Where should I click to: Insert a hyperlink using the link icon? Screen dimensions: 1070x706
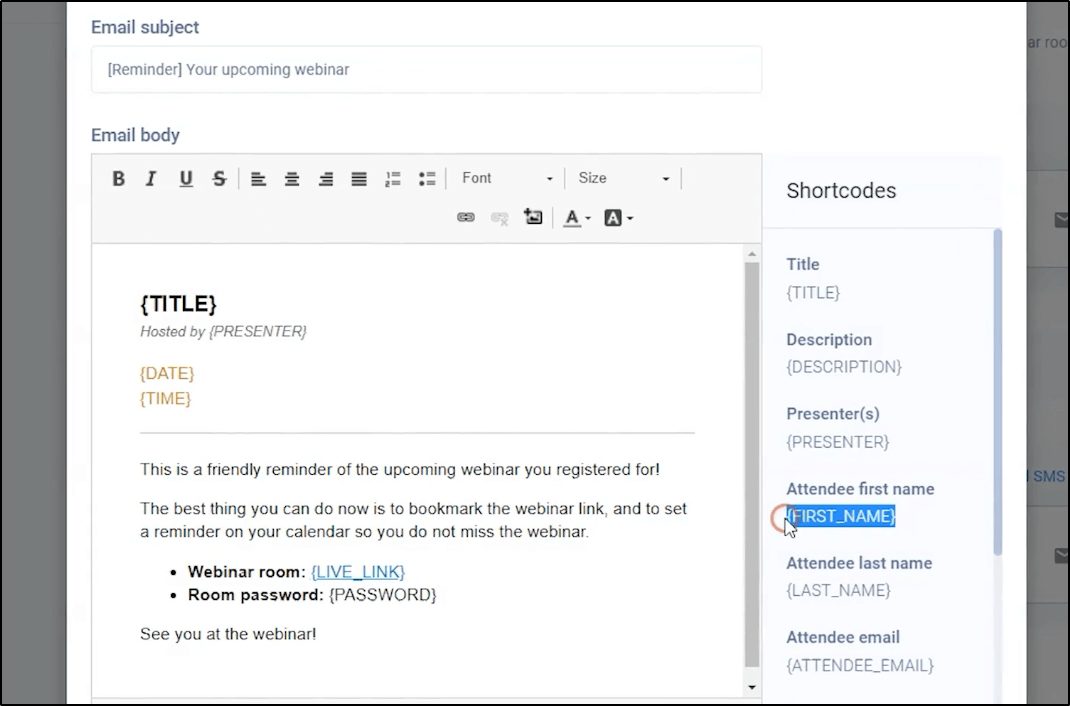tap(465, 217)
